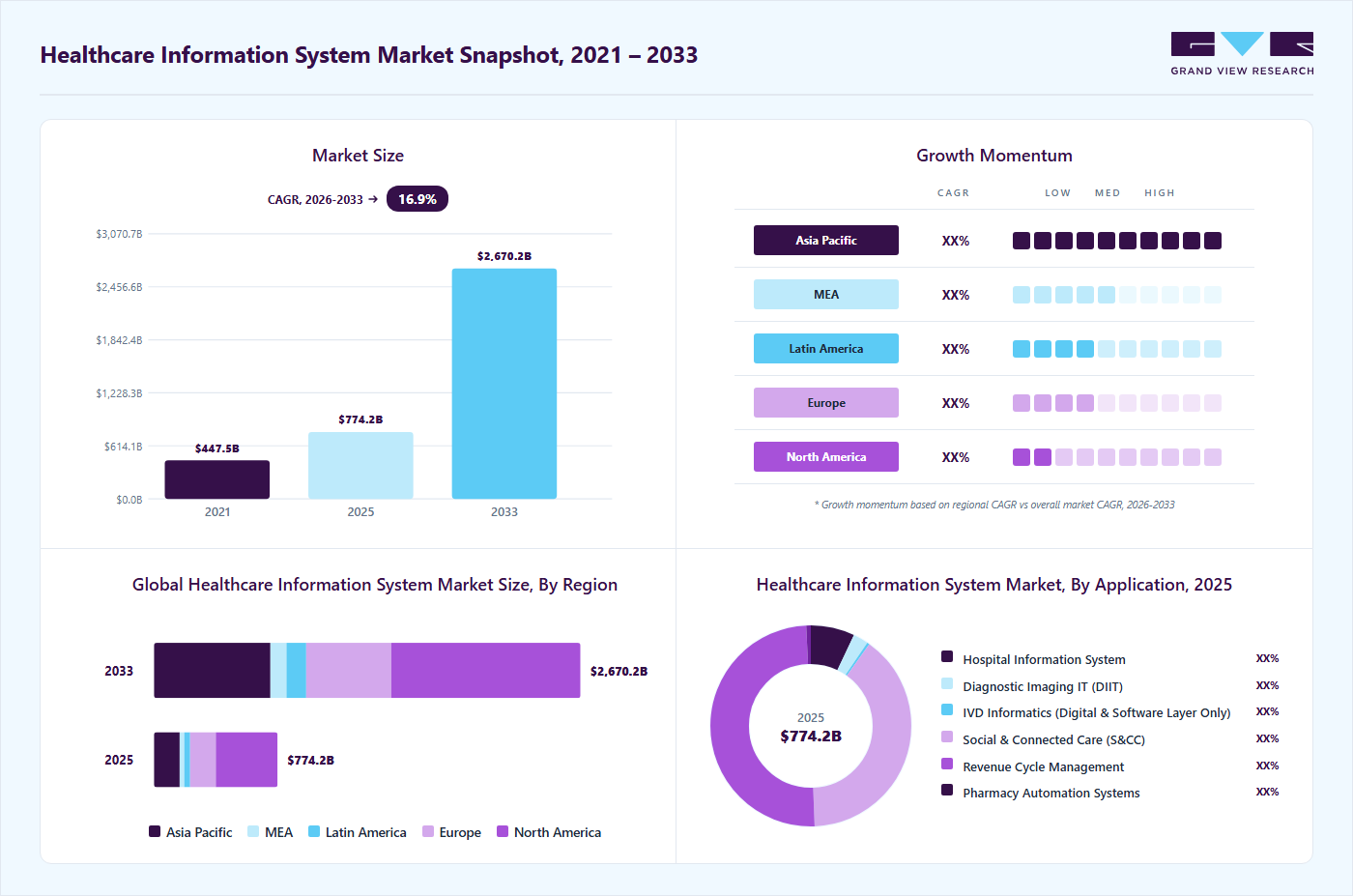Image resolution: width=1353 pixels, height=896 pixels.
Task: Click the IVD Informatics legend swatch
Action: (947, 709)
